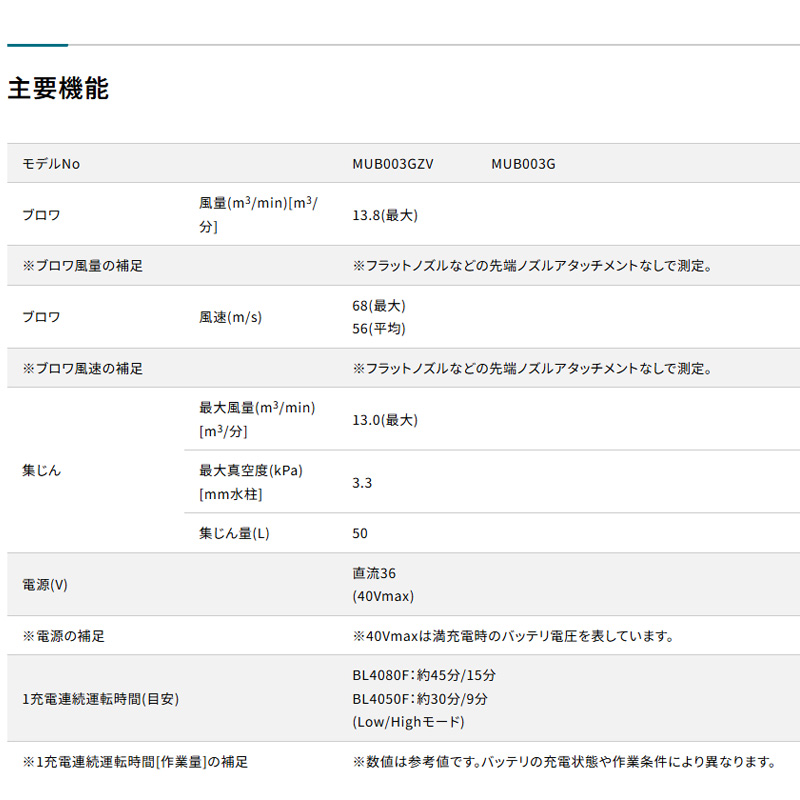Click the 13.8(最大) blower air volume value

385,215
